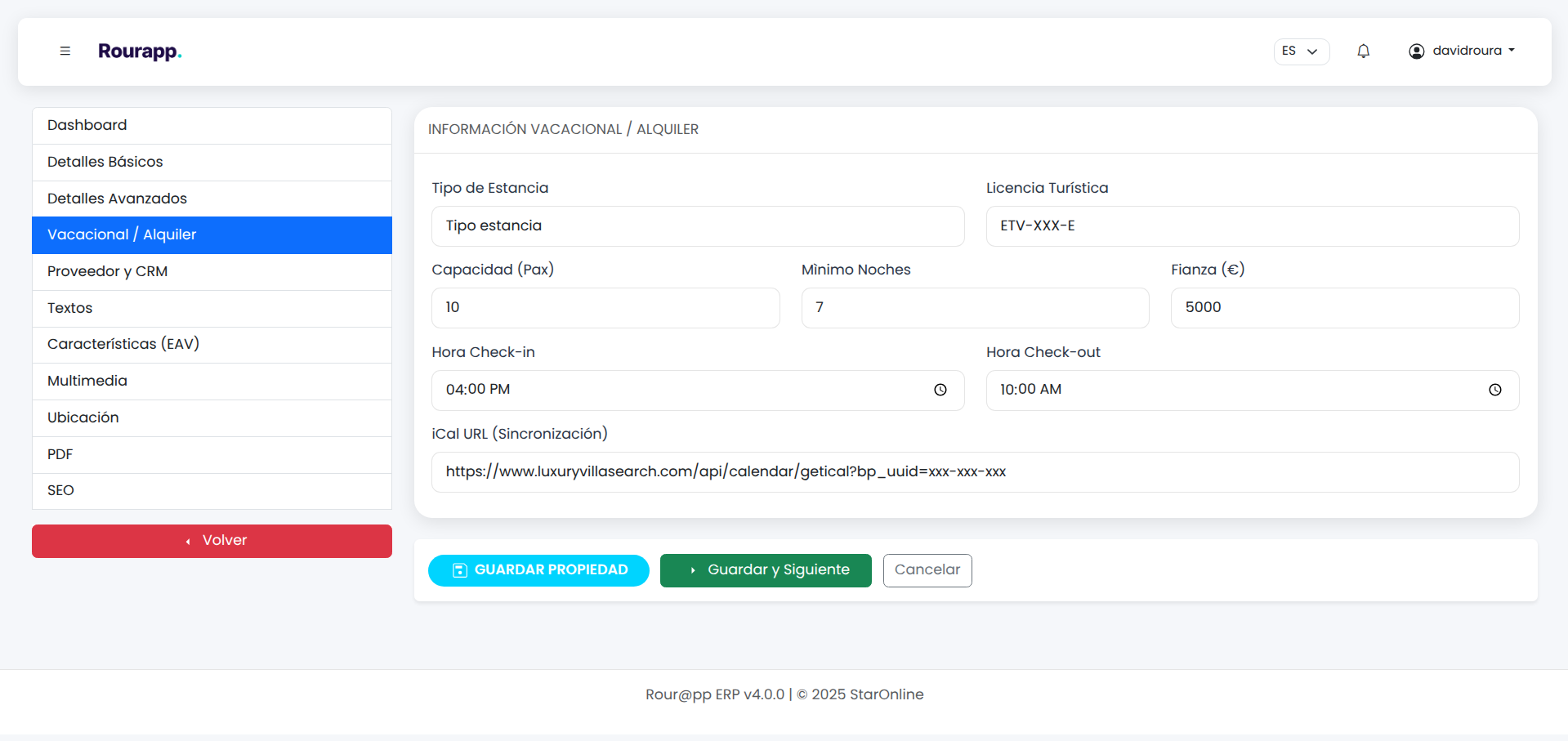Open PDF section in sidebar
The height and width of the screenshot is (741, 1568).
[212, 454]
